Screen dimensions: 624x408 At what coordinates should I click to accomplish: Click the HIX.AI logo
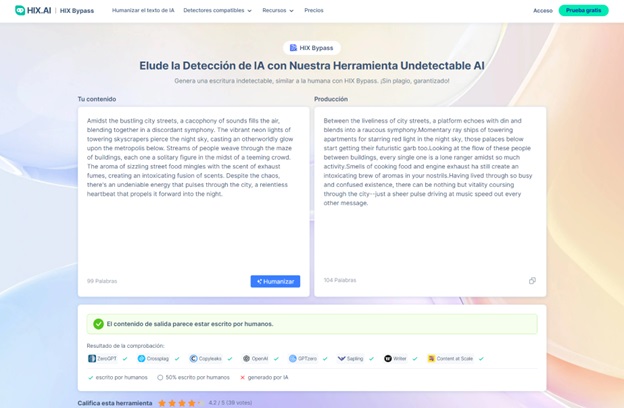pyautogui.click(x=33, y=10)
